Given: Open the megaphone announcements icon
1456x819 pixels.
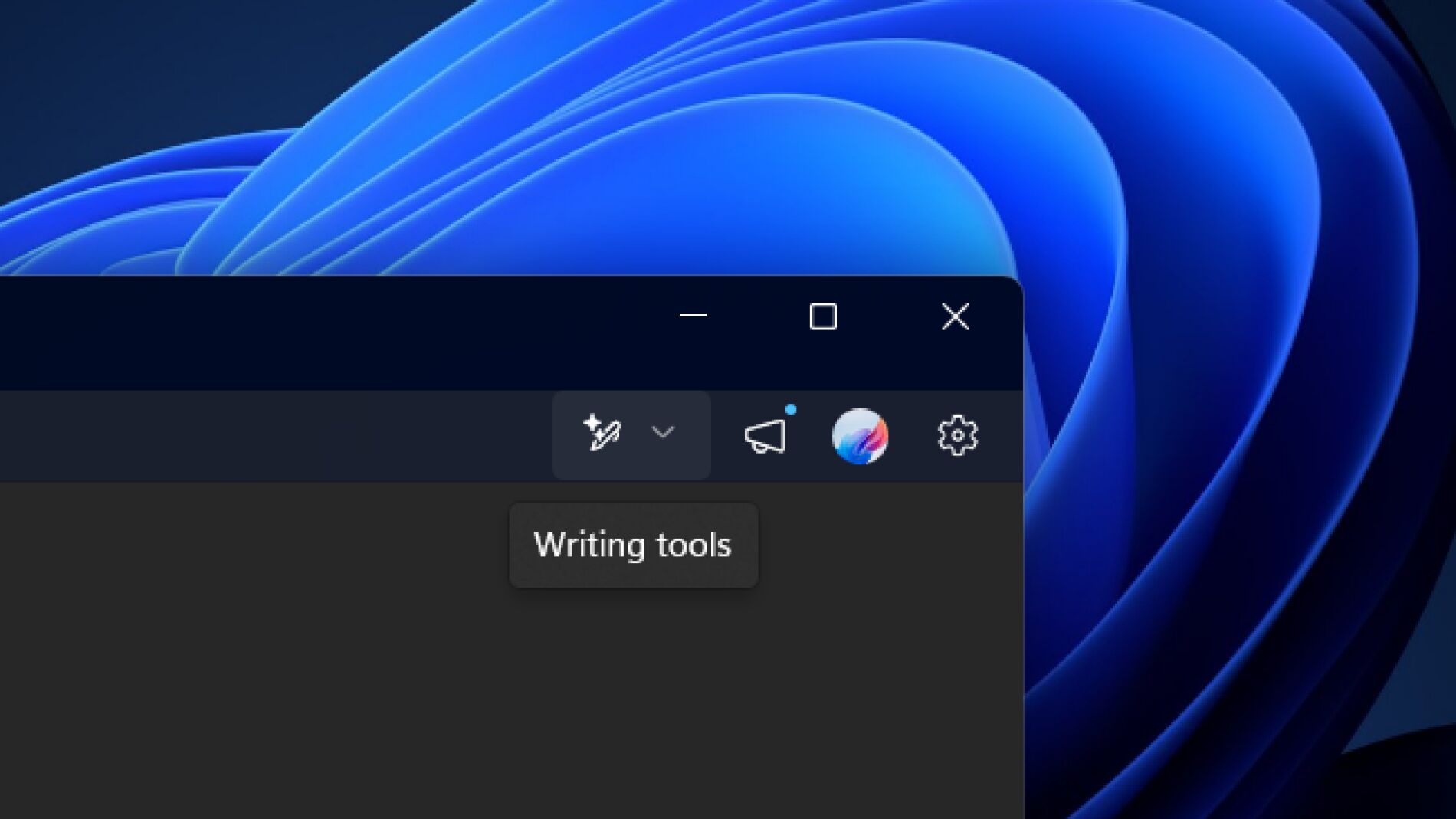Looking at the screenshot, I should tap(766, 437).
